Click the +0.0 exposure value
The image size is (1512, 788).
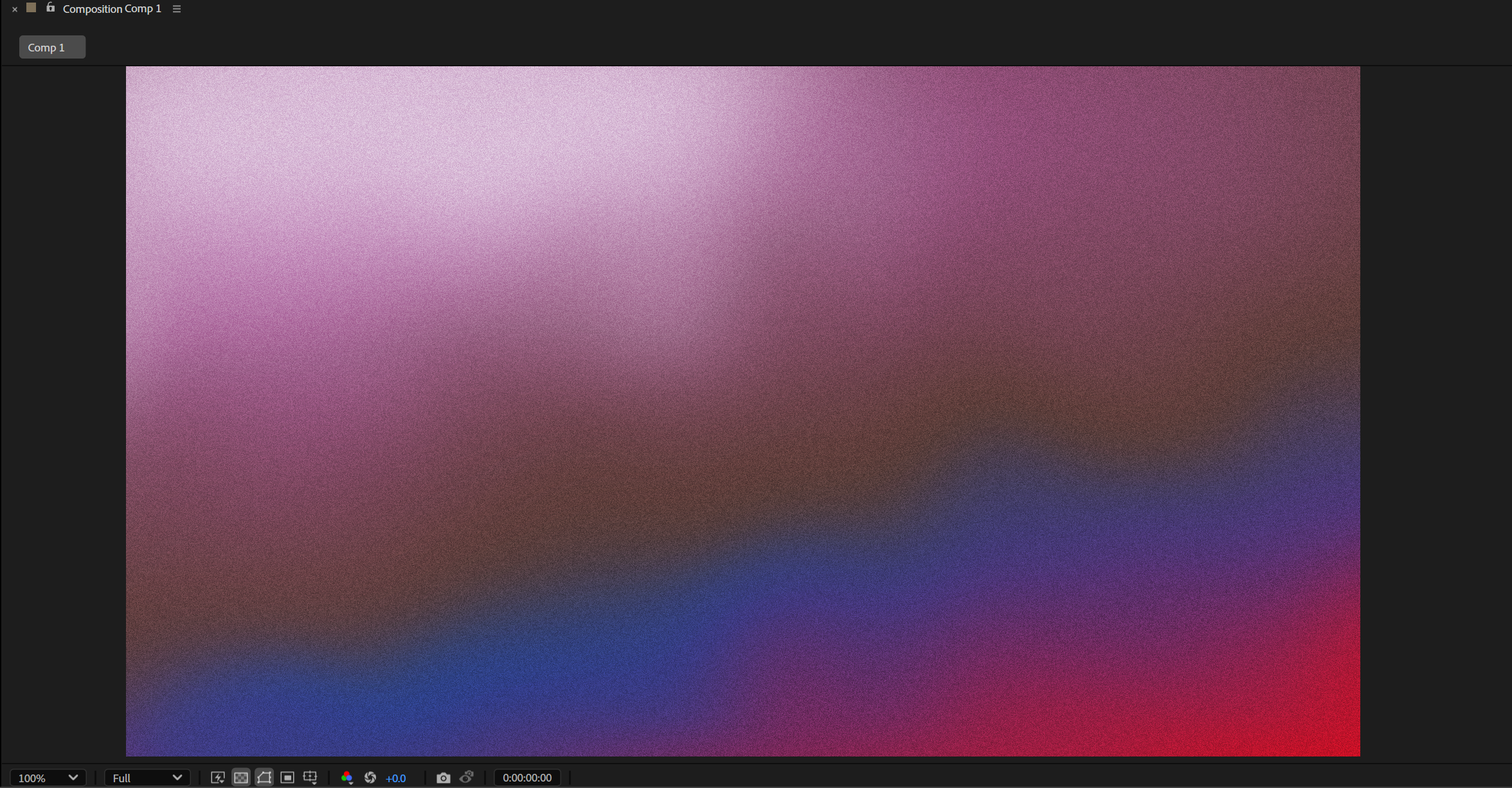395,778
